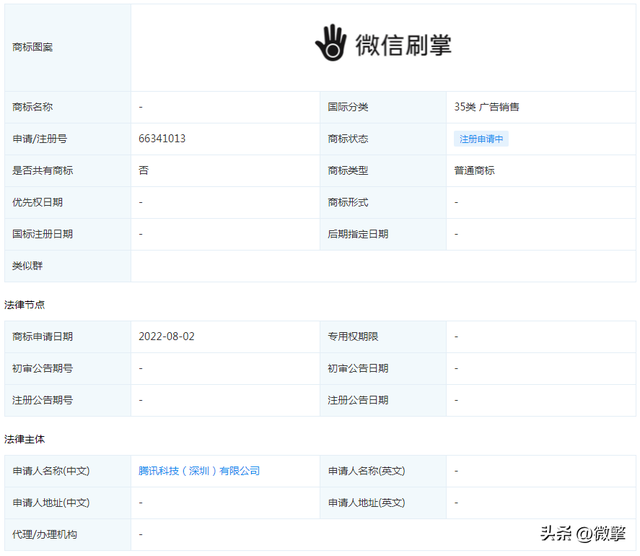The image size is (640, 556).
Task: Click the 注册公告期号 label
Action: [x=43, y=400]
